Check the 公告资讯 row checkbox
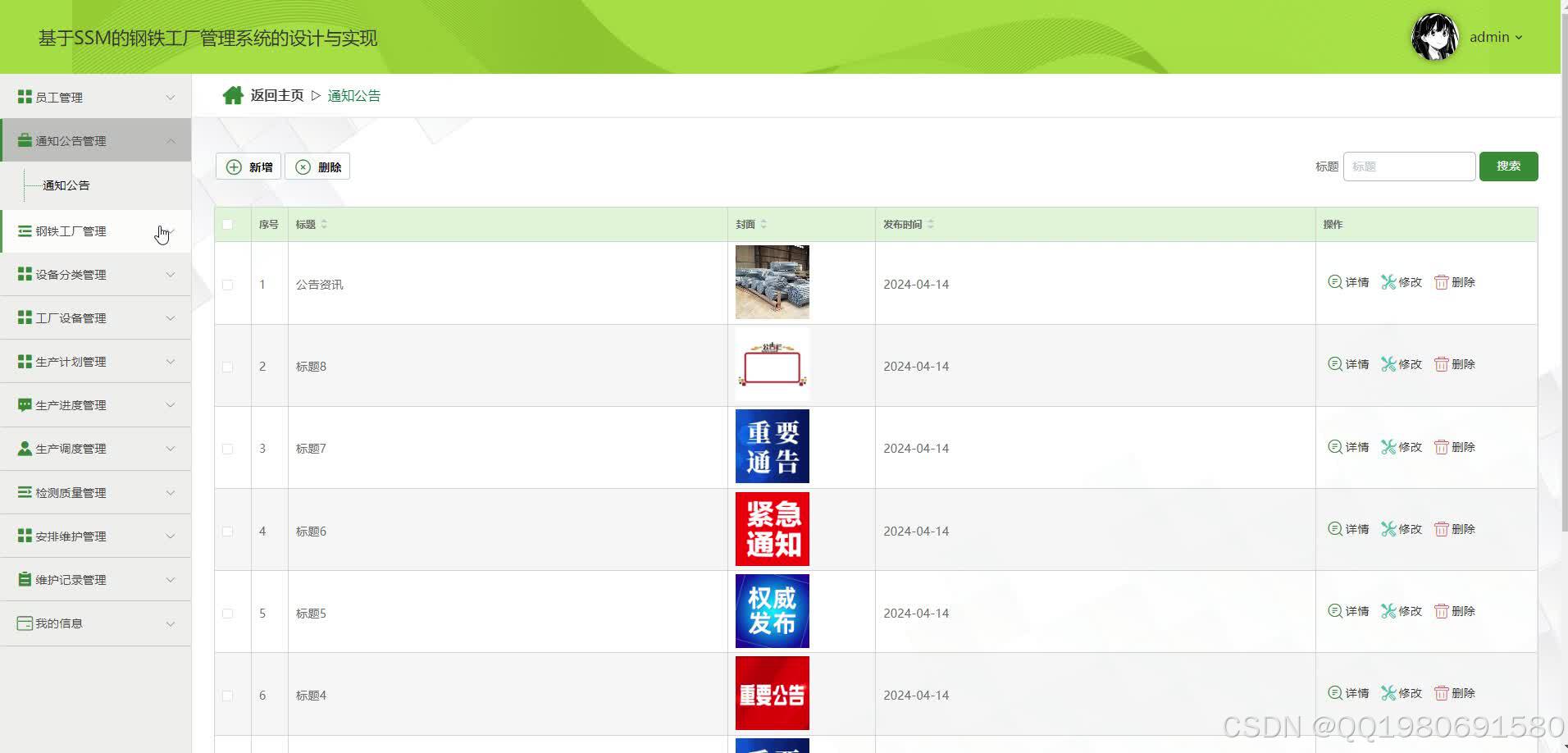Screen dimensions: 1568x753 [227, 285]
